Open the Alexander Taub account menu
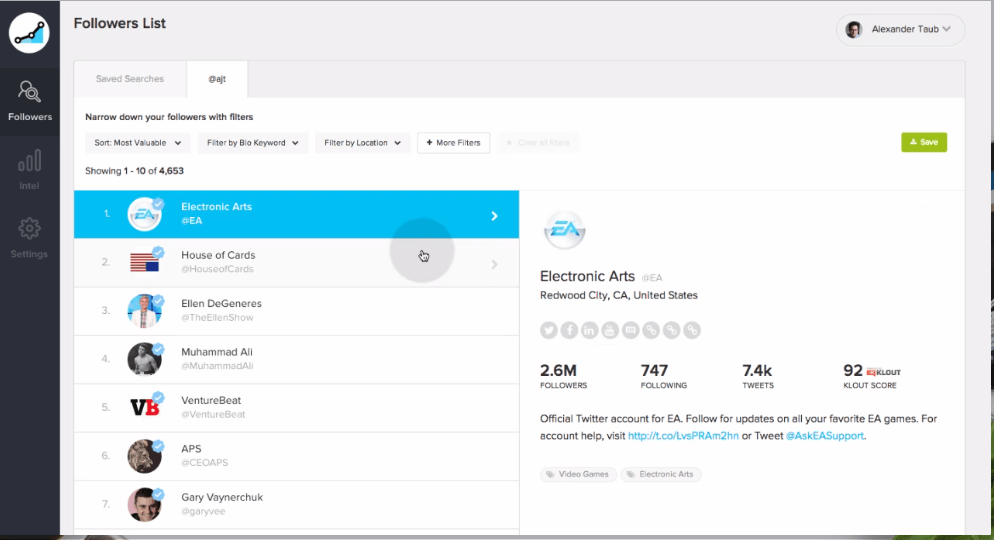Screen dimensions: 994x540 (900, 29)
